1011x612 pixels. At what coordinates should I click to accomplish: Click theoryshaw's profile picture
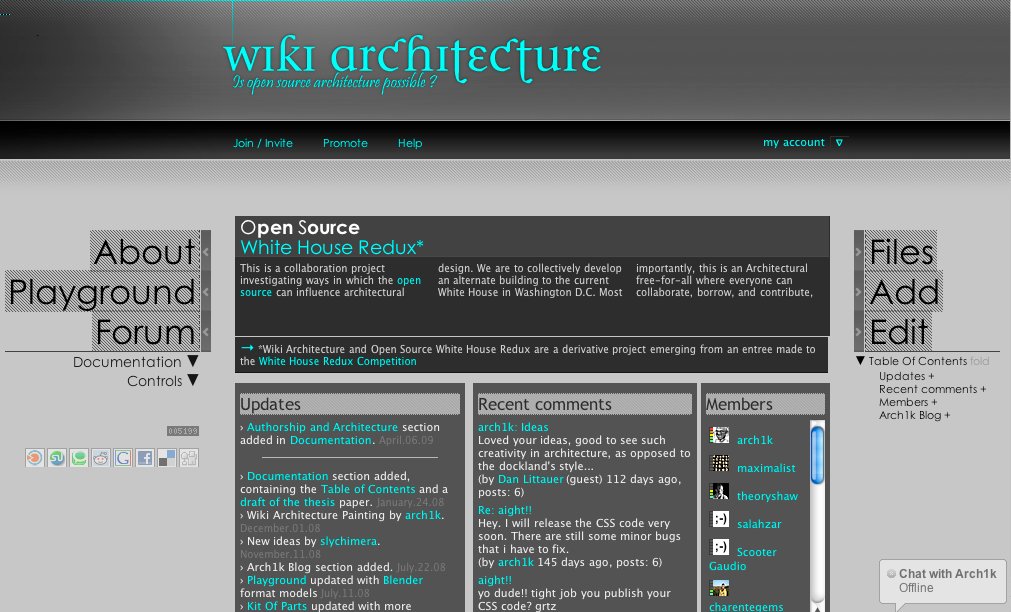tap(719, 492)
